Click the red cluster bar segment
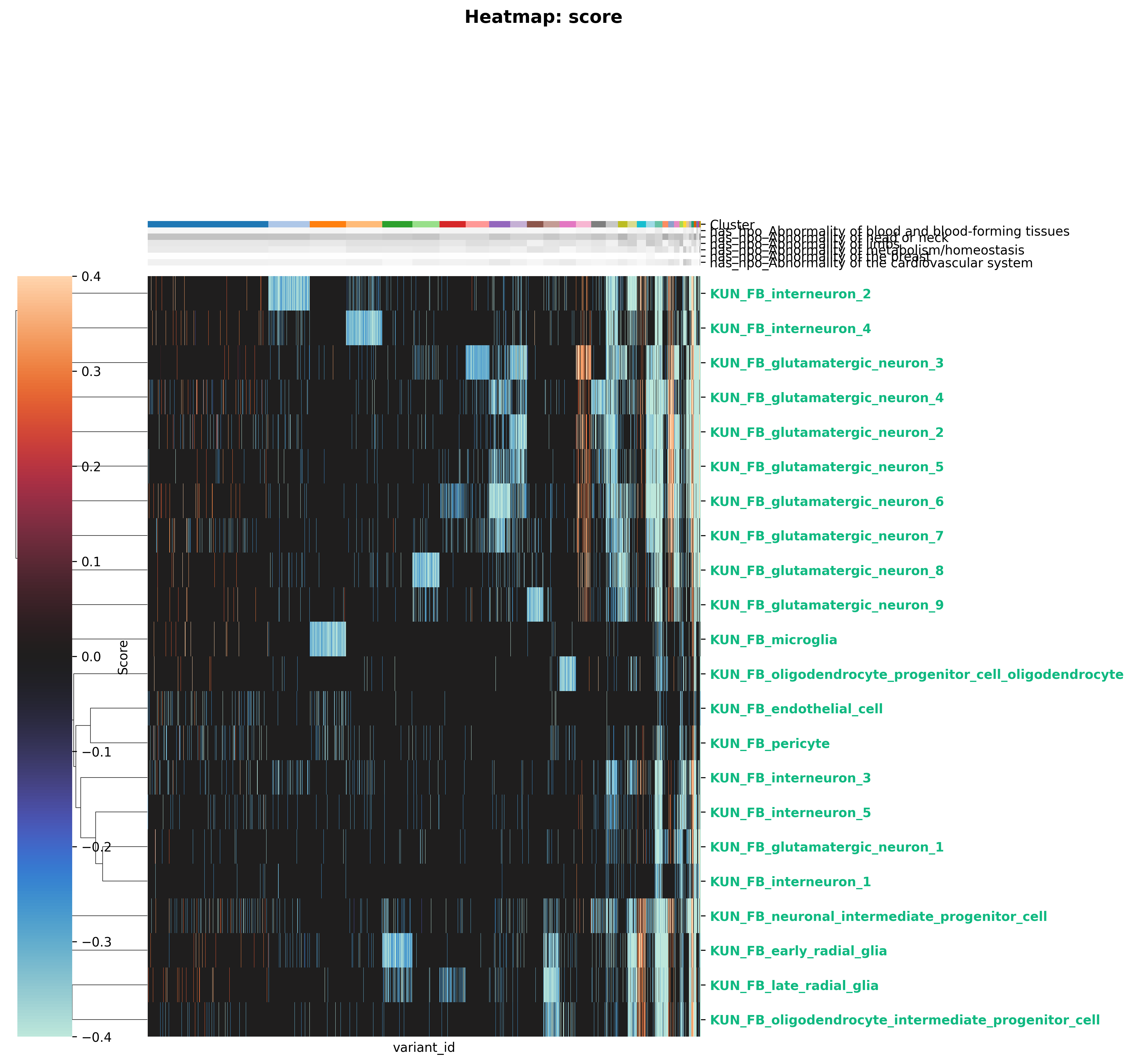This screenshot has width=1133, height=1064. click(x=453, y=224)
